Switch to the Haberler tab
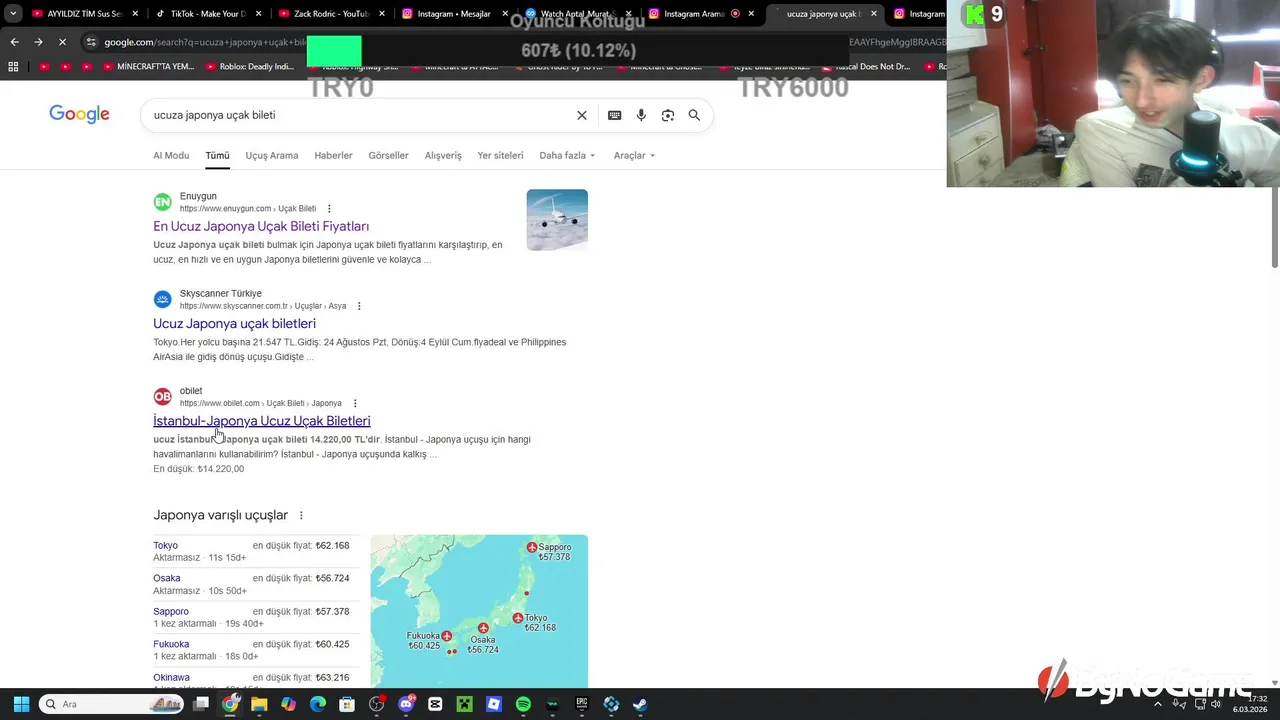Screen dimensions: 1280x720 [x=333, y=155]
